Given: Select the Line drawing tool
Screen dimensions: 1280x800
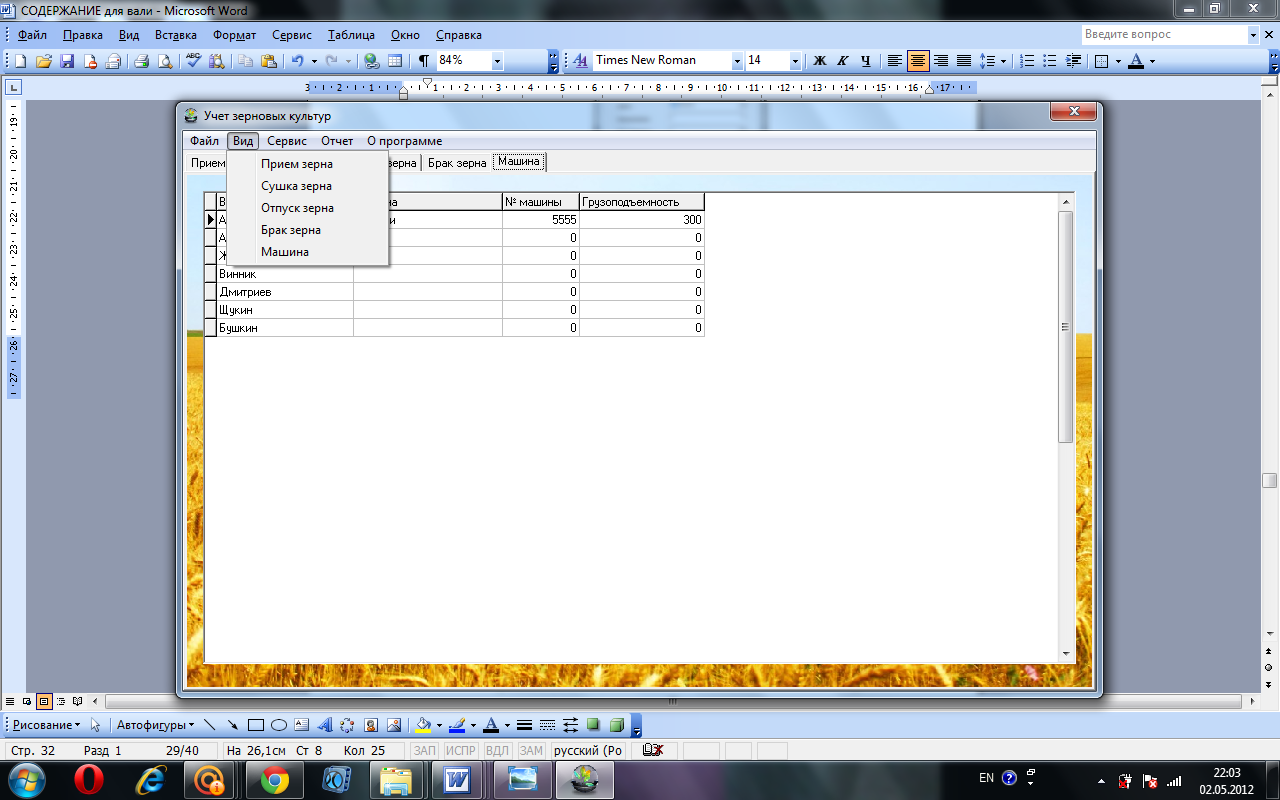Looking at the screenshot, I should (210, 725).
